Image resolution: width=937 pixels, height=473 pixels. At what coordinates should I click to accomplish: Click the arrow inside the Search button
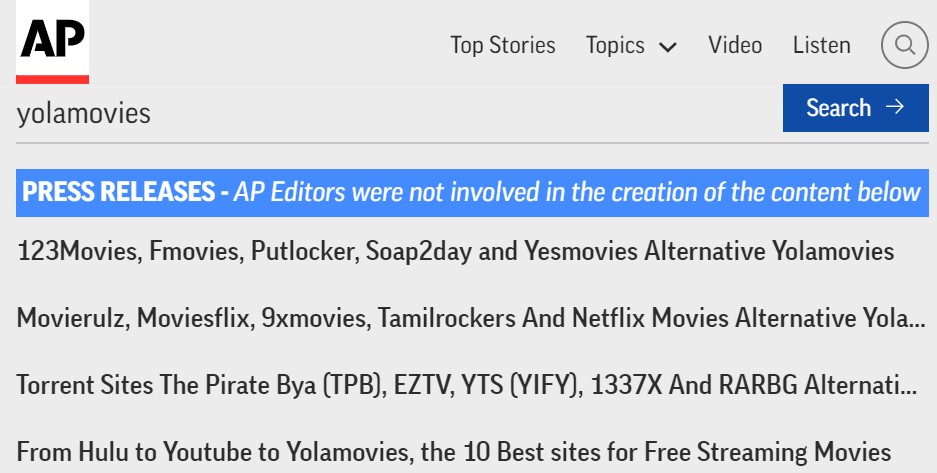click(x=895, y=107)
